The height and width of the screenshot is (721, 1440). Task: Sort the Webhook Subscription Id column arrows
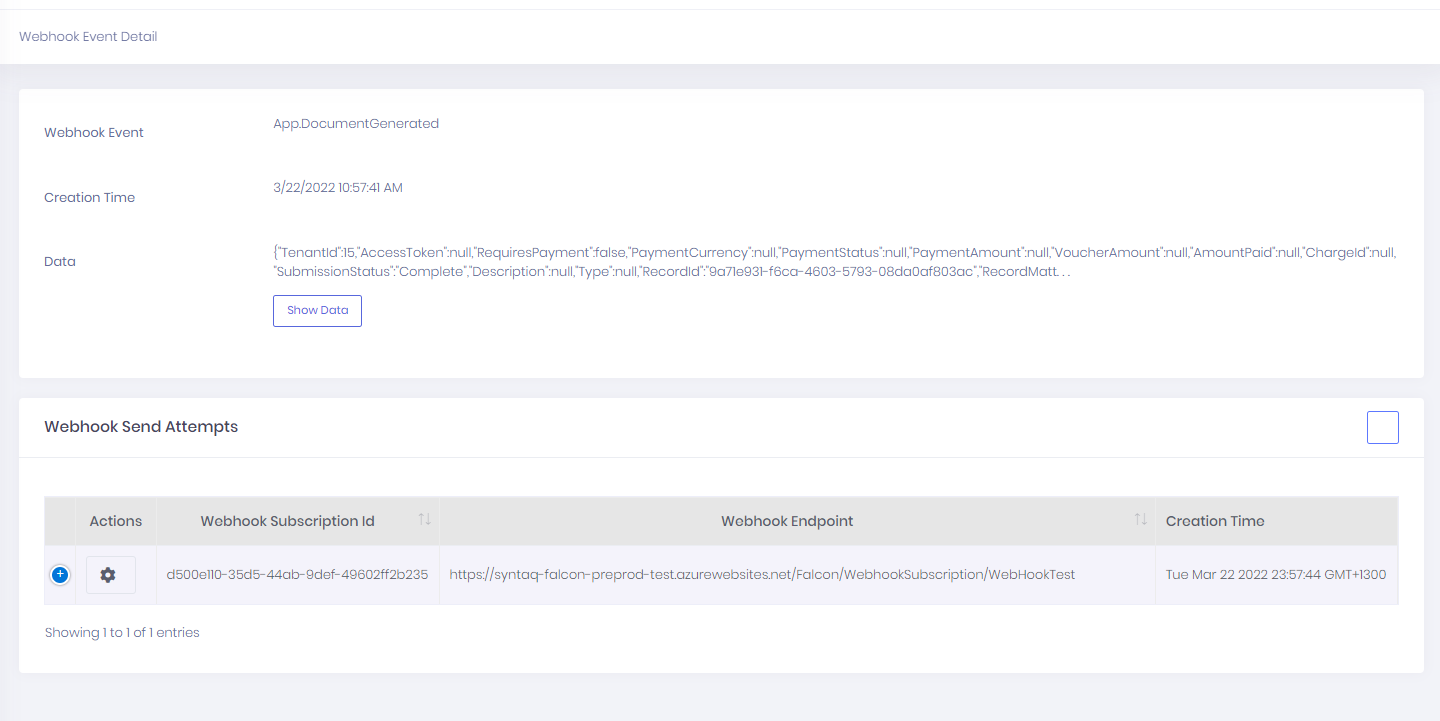424,519
